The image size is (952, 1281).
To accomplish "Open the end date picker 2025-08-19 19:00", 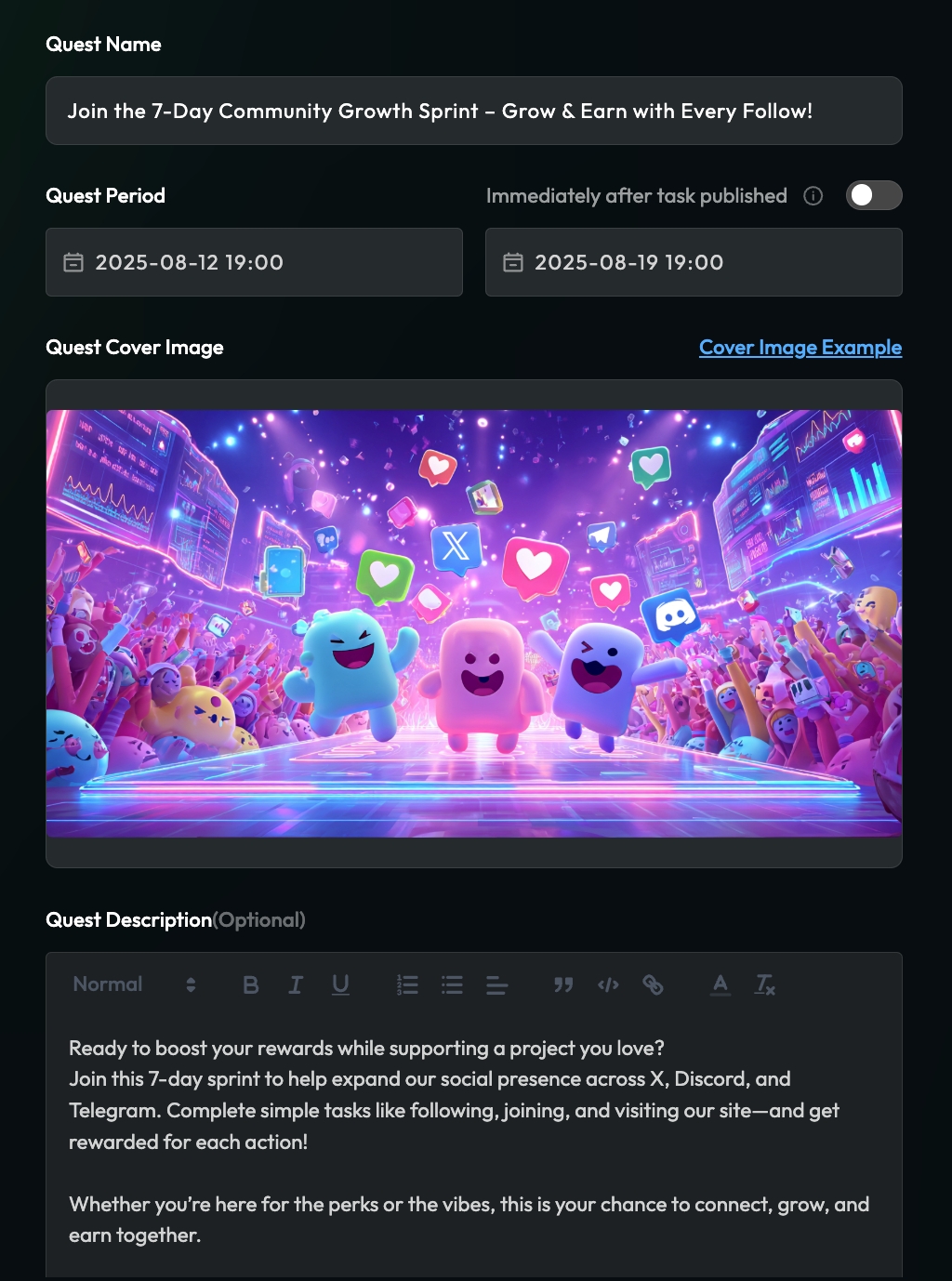I will point(694,262).
